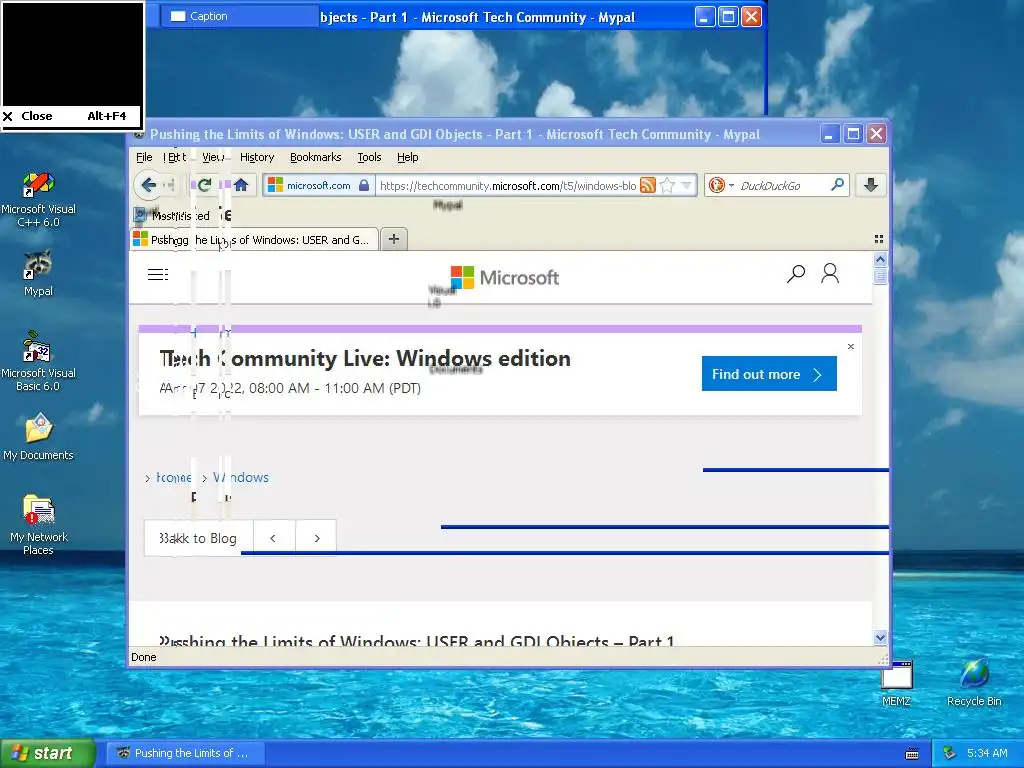Open My Documents desktop folder
The width and height of the screenshot is (1024, 768).
[38, 437]
